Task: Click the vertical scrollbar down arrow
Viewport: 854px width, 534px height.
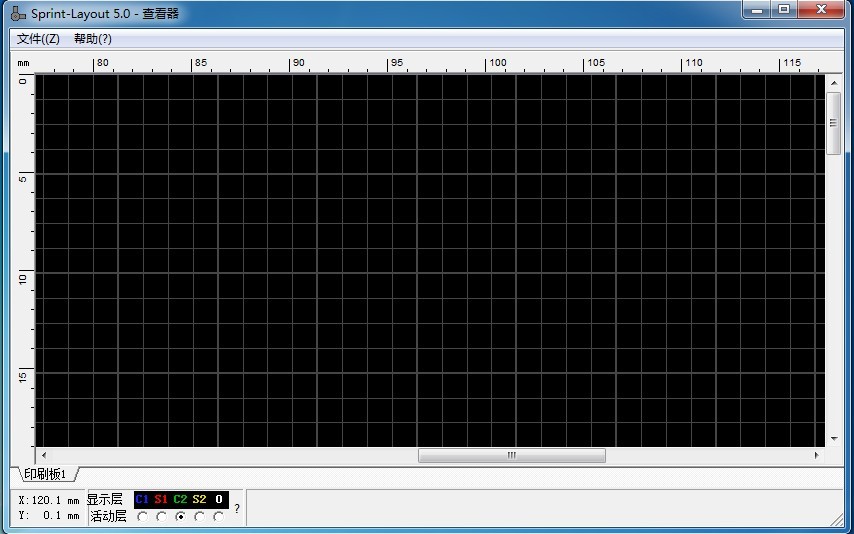Action: pyautogui.click(x=834, y=438)
